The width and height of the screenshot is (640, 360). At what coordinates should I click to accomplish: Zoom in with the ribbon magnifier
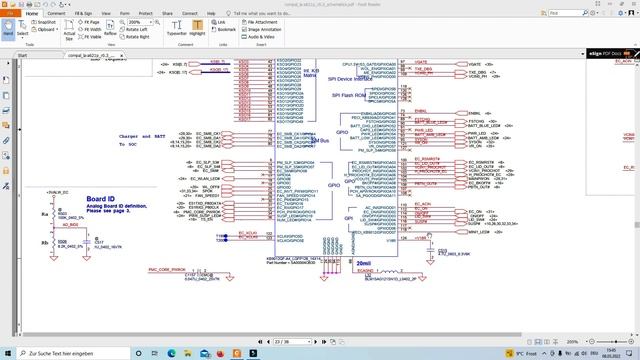(x=158, y=22)
